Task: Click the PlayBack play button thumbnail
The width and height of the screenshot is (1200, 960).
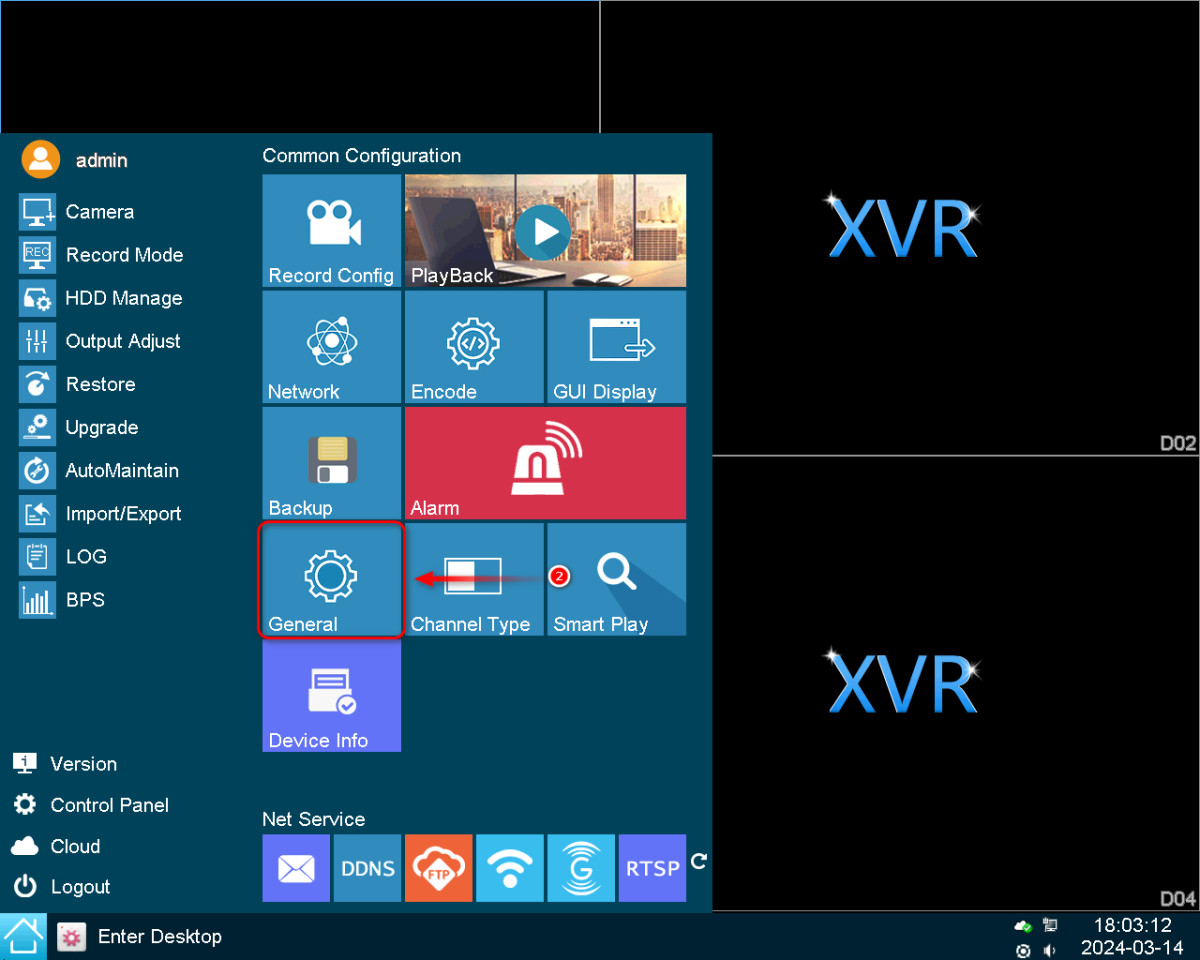Action: tap(545, 231)
